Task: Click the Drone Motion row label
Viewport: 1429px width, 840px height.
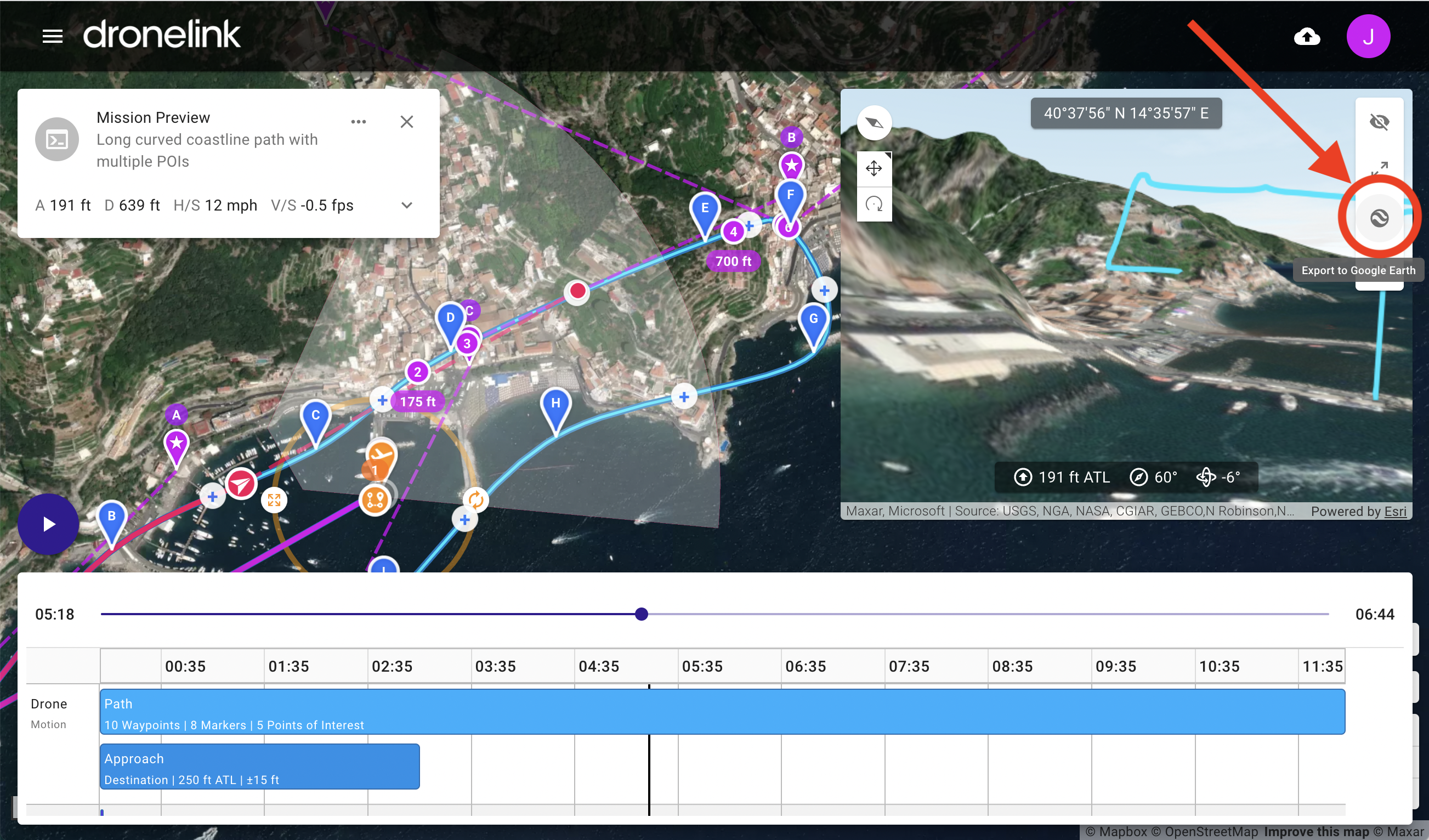Action: click(x=49, y=713)
